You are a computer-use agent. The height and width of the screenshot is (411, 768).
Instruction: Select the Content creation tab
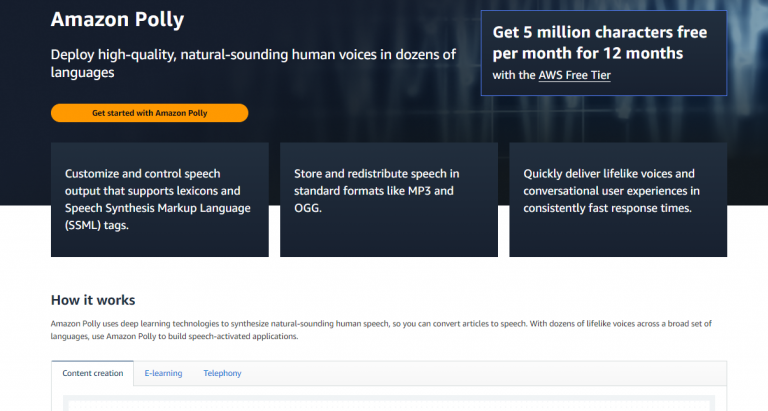92,373
